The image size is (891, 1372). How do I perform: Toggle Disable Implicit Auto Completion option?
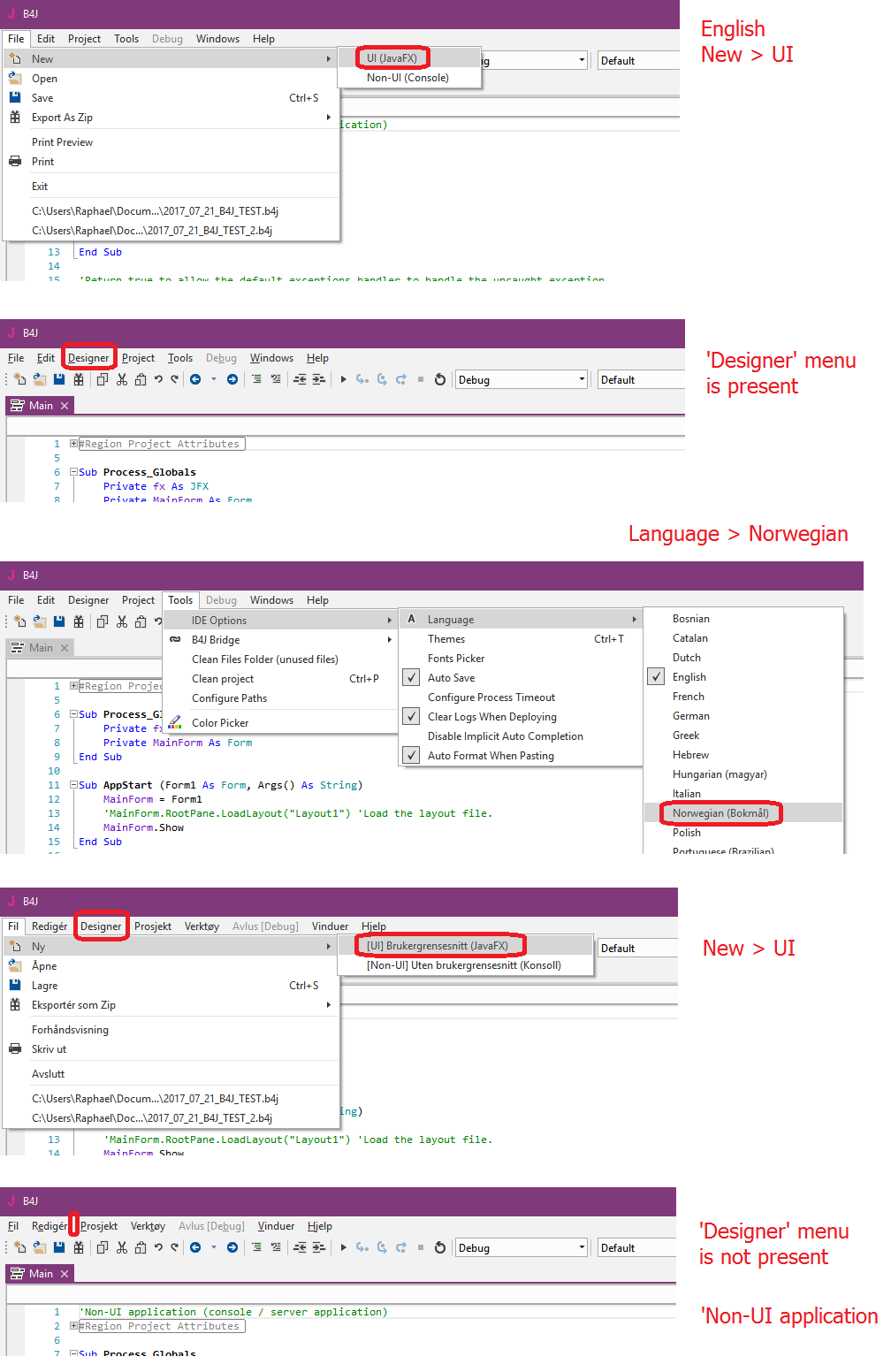pos(505,736)
